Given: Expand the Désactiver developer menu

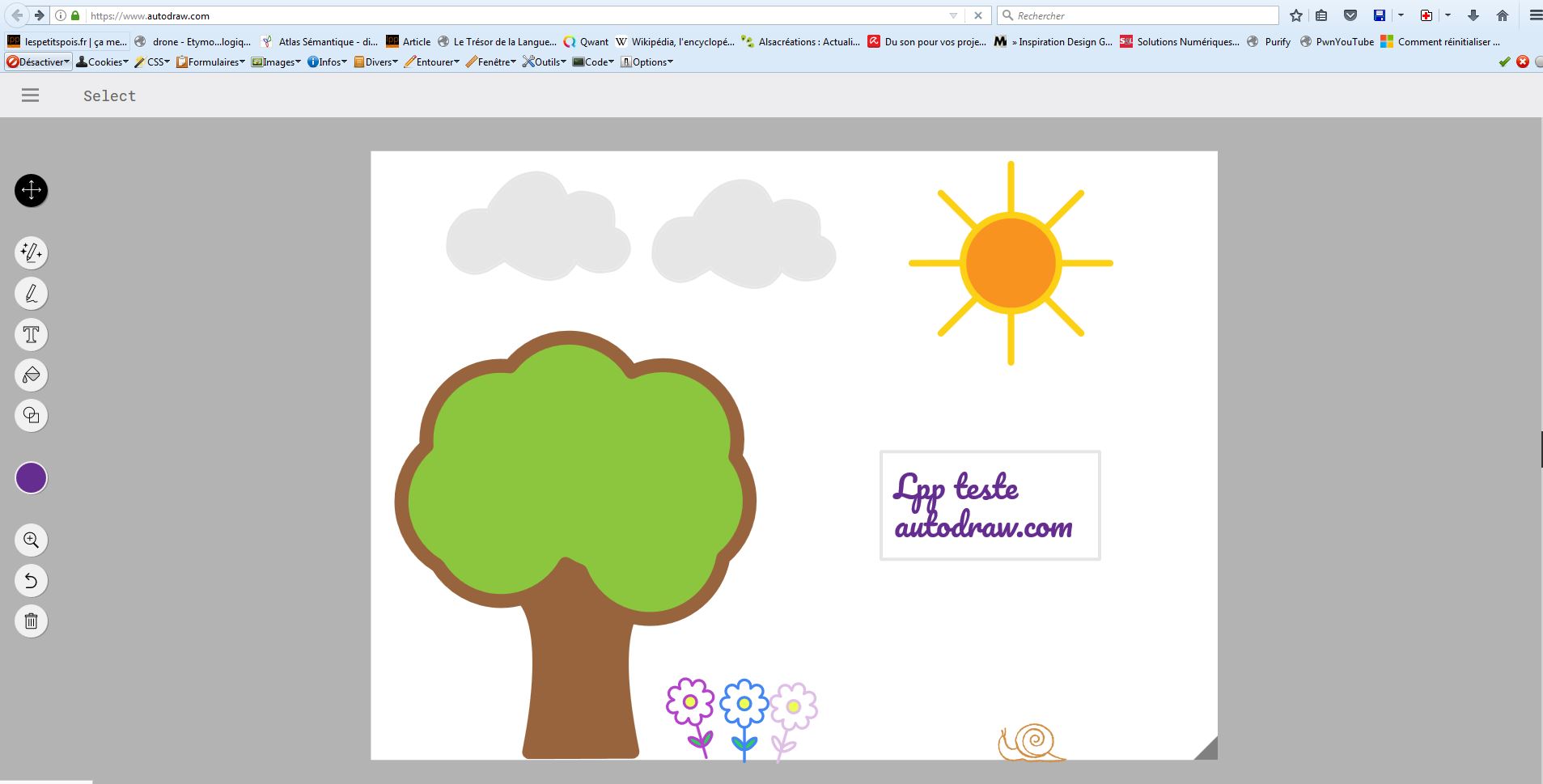Looking at the screenshot, I should click(x=38, y=61).
